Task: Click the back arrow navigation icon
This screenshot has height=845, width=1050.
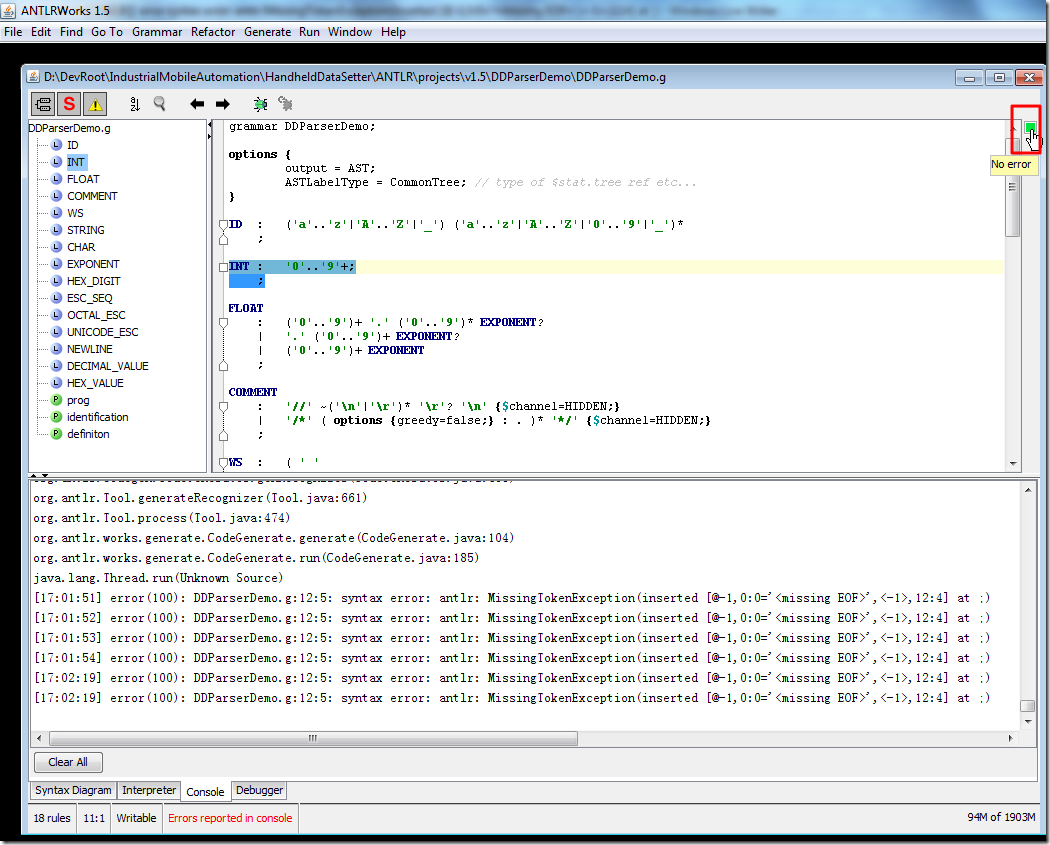Action: click(x=197, y=103)
